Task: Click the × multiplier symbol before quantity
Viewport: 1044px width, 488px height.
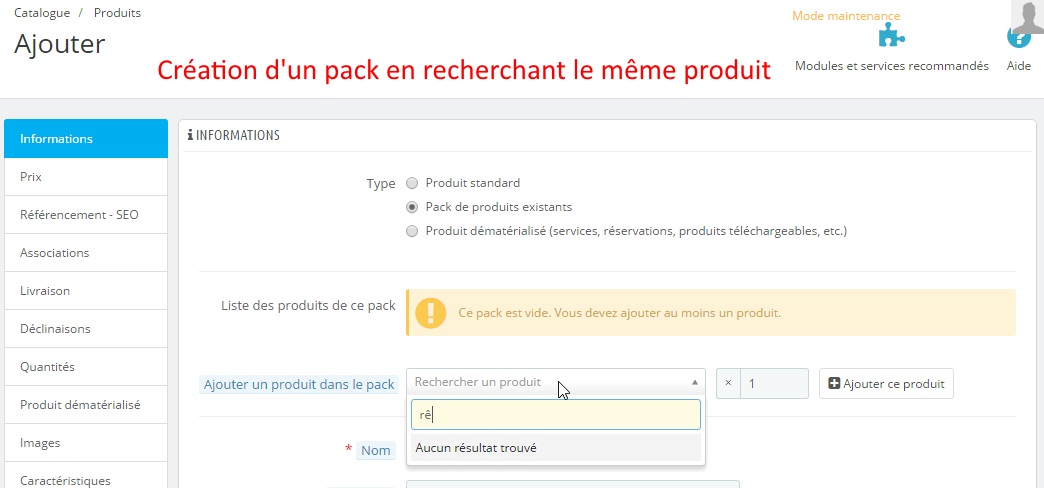Action: click(728, 383)
